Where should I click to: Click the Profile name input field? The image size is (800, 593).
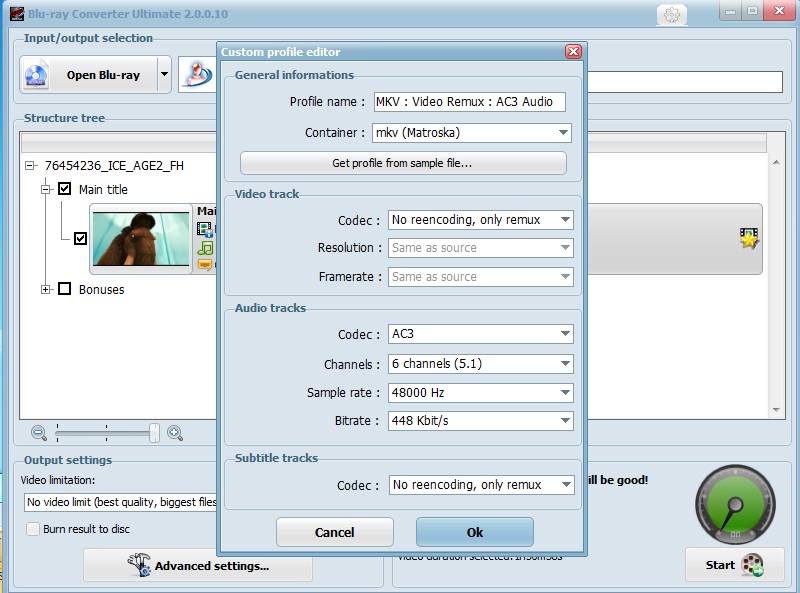click(469, 102)
